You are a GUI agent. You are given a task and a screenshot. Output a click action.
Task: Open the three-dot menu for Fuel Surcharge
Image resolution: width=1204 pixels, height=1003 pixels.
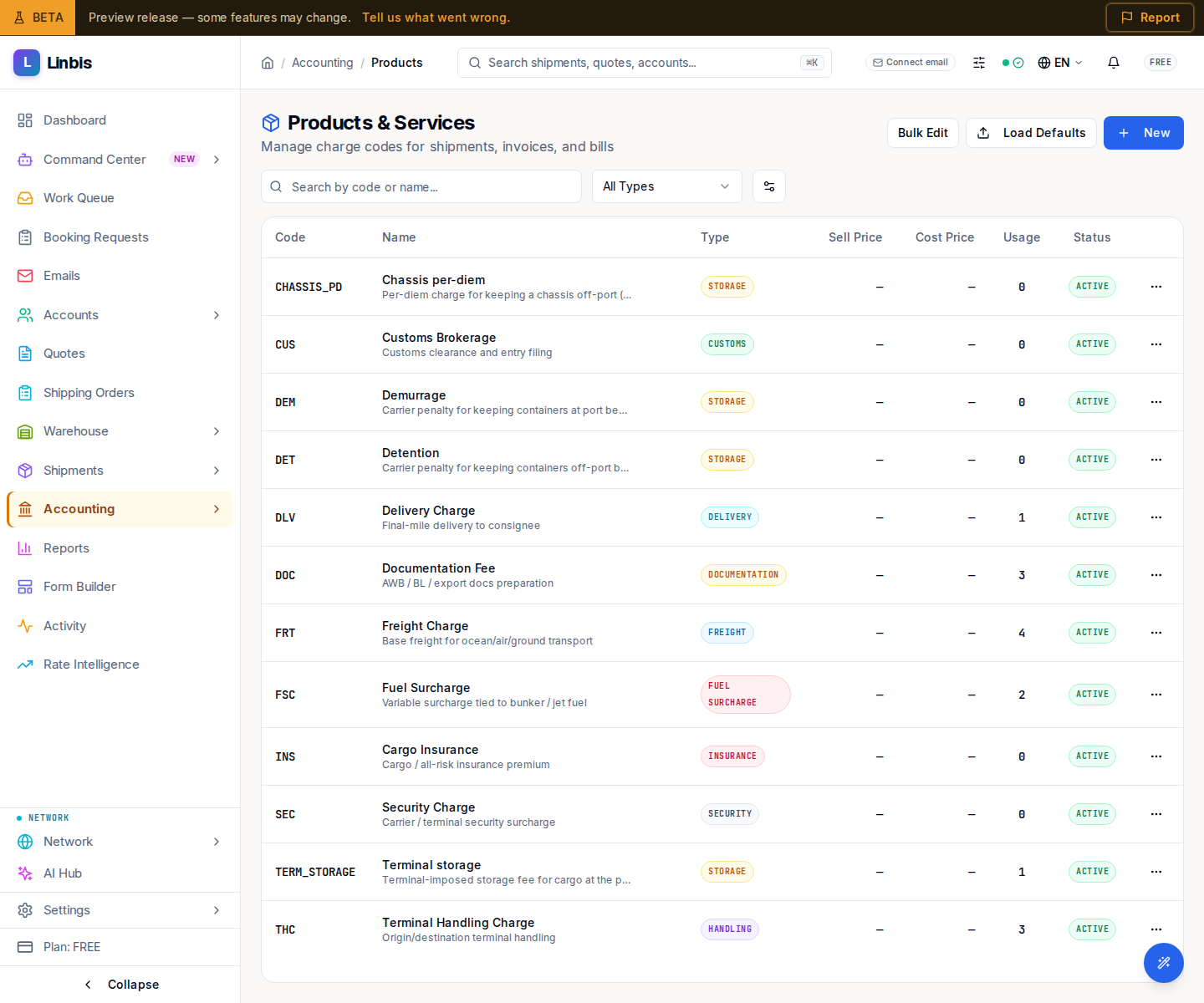point(1156,695)
